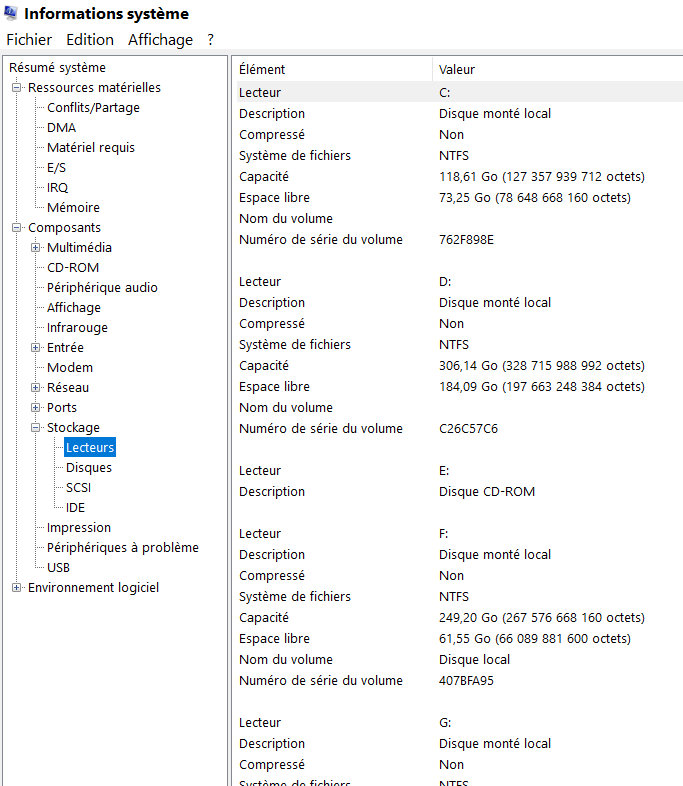Select IDE tree item
Screen dimensions: 683x786
[75, 508]
